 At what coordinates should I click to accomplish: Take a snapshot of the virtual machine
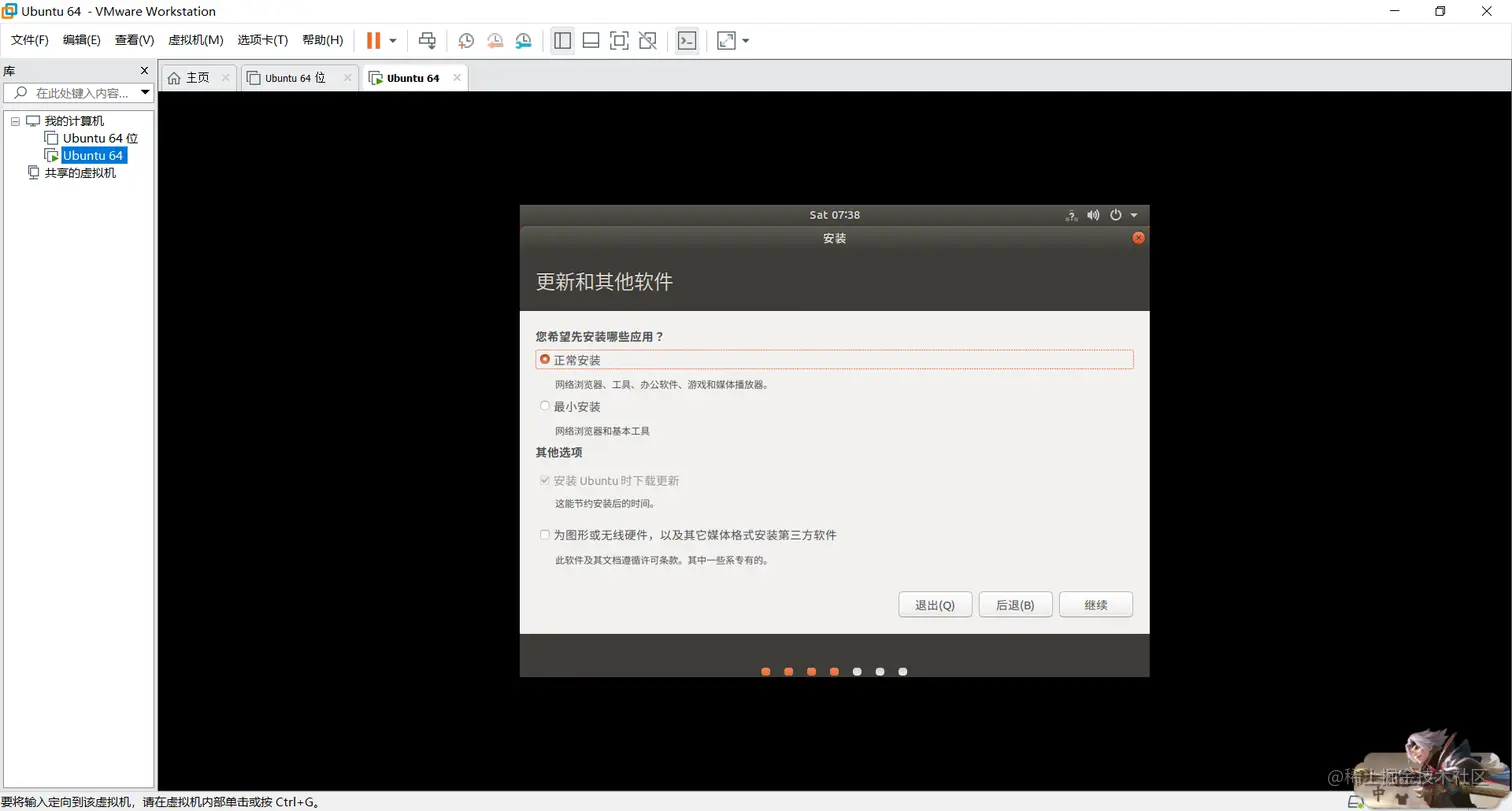pos(466,41)
